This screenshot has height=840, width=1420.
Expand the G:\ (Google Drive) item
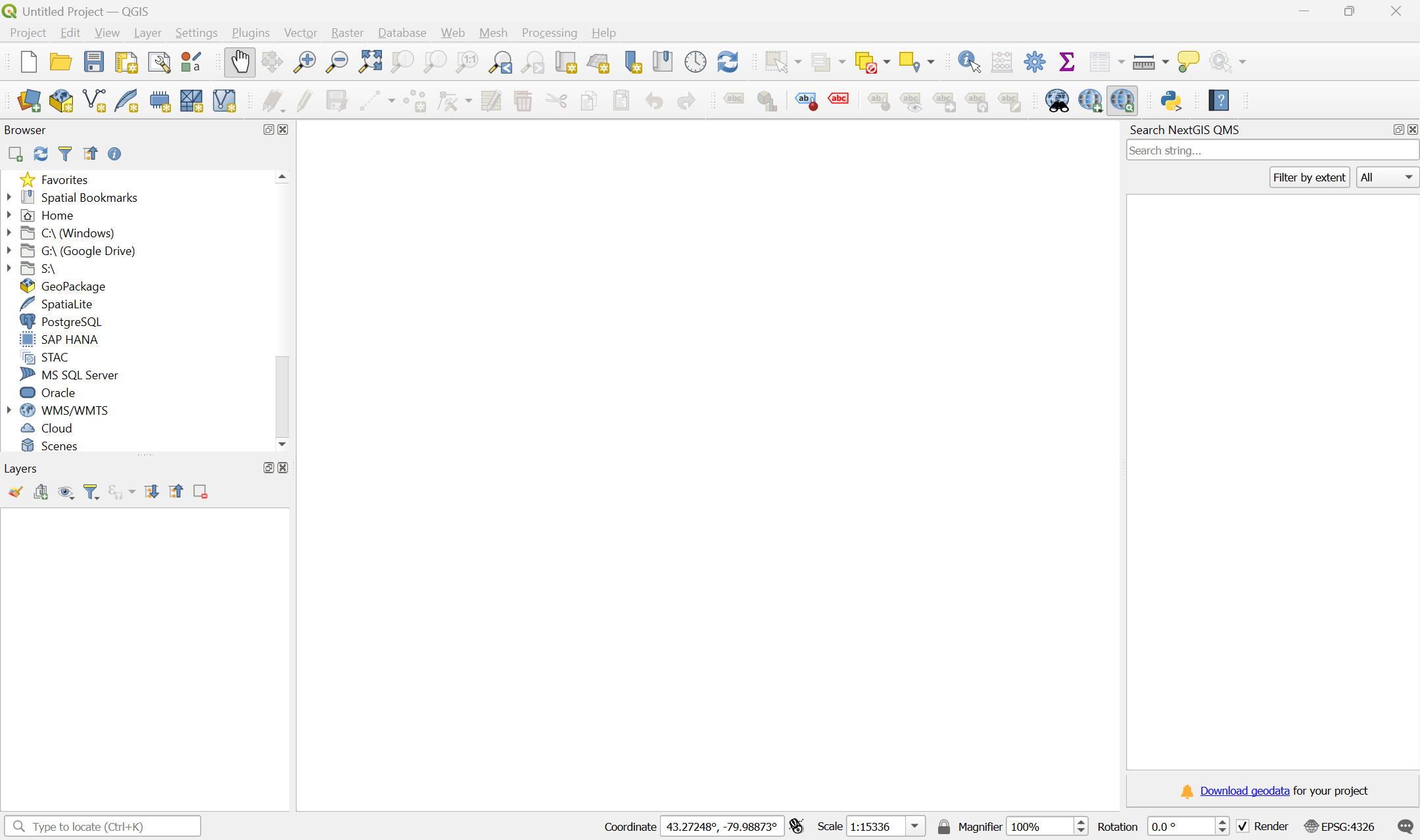[x=9, y=250]
